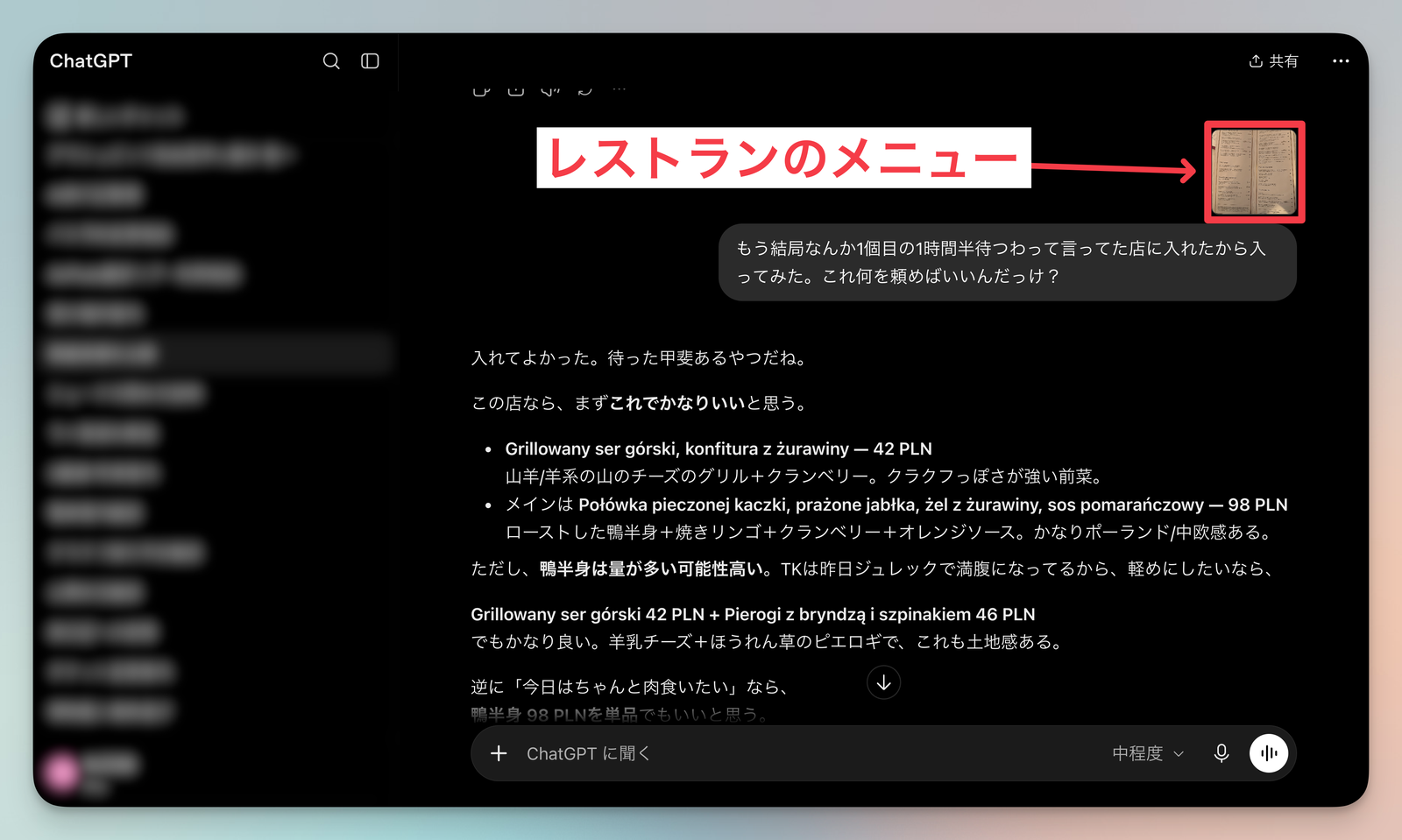The width and height of the screenshot is (1402, 840).
Task: Jump to latest with the down-arrow button
Action: coord(883,682)
